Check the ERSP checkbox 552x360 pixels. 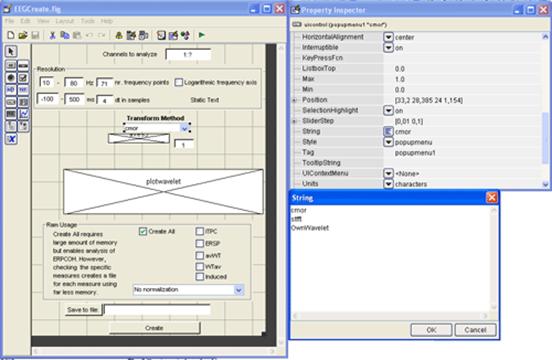pyautogui.click(x=200, y=243)
